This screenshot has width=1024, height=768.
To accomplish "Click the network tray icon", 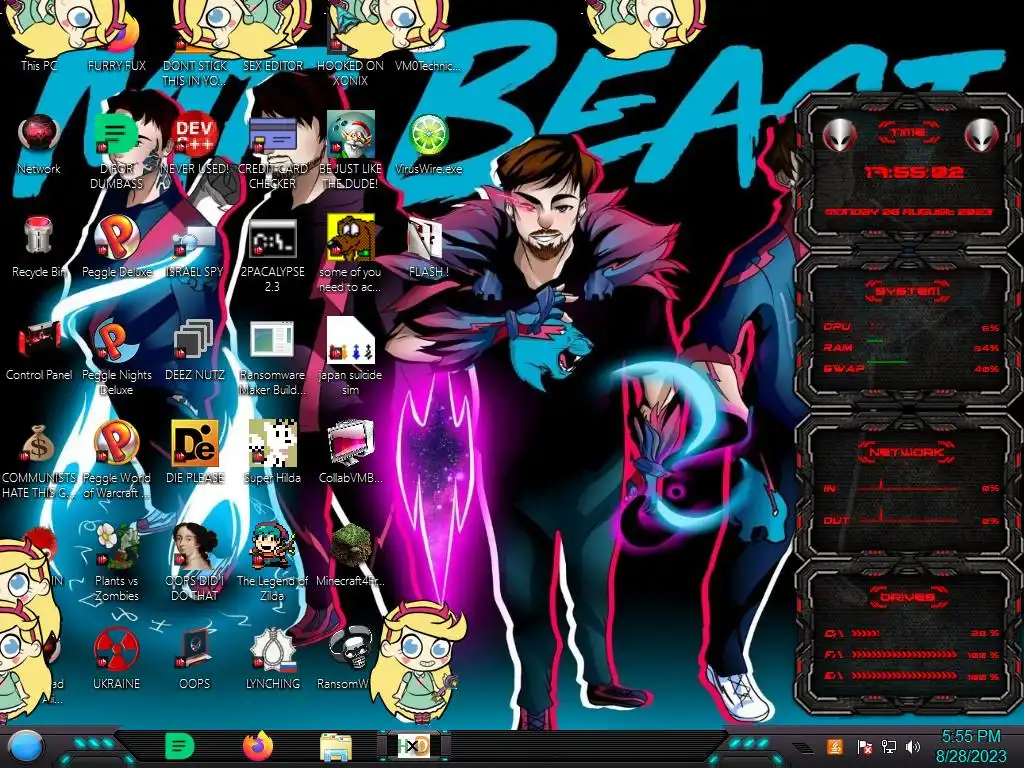I will click(889, 746).
